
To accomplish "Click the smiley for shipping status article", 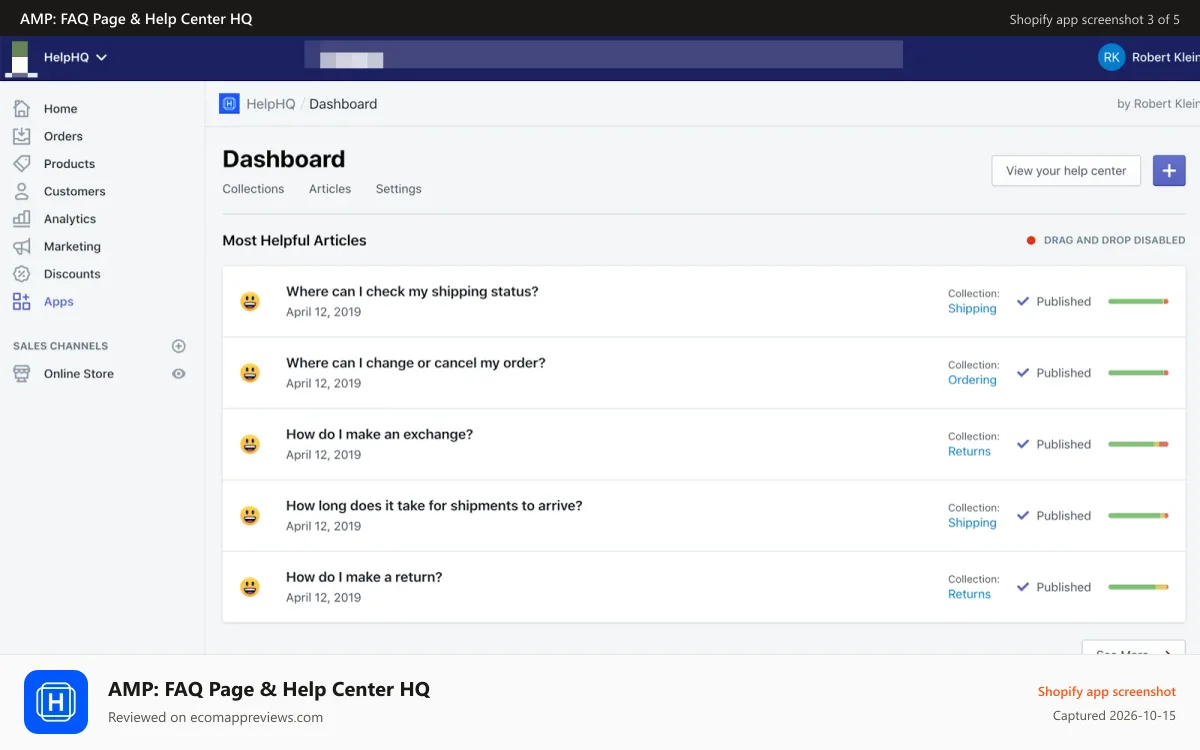I will click(250, 301).
